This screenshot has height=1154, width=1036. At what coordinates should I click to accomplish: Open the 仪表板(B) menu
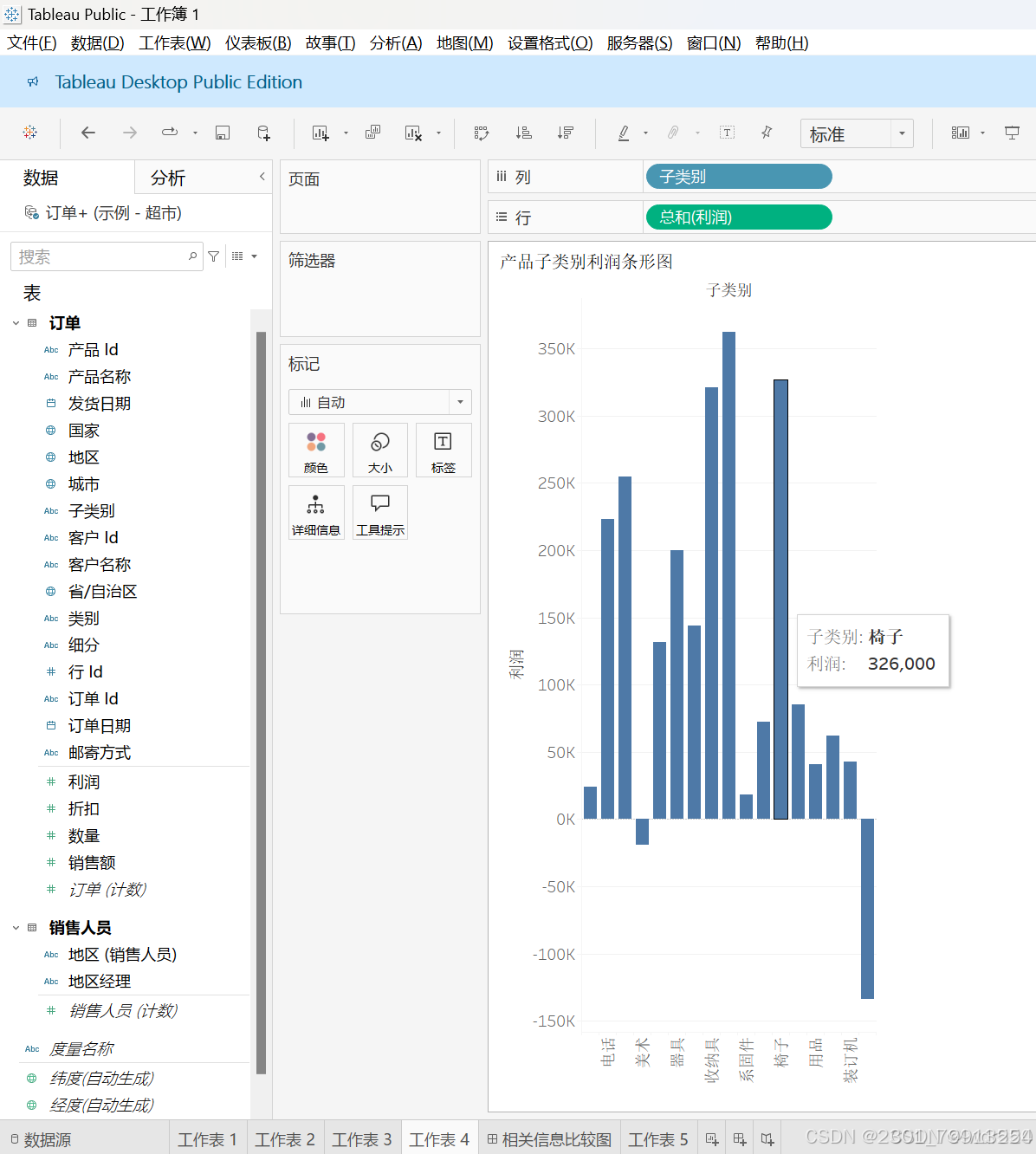(x=257, y=42)
